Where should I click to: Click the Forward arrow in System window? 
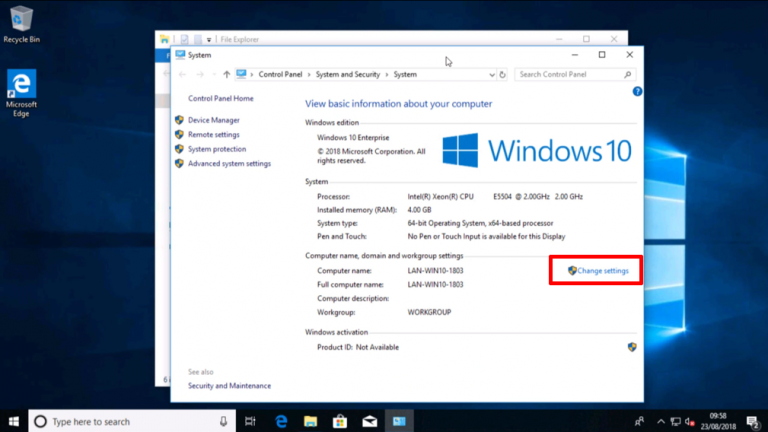pos(200,74)
